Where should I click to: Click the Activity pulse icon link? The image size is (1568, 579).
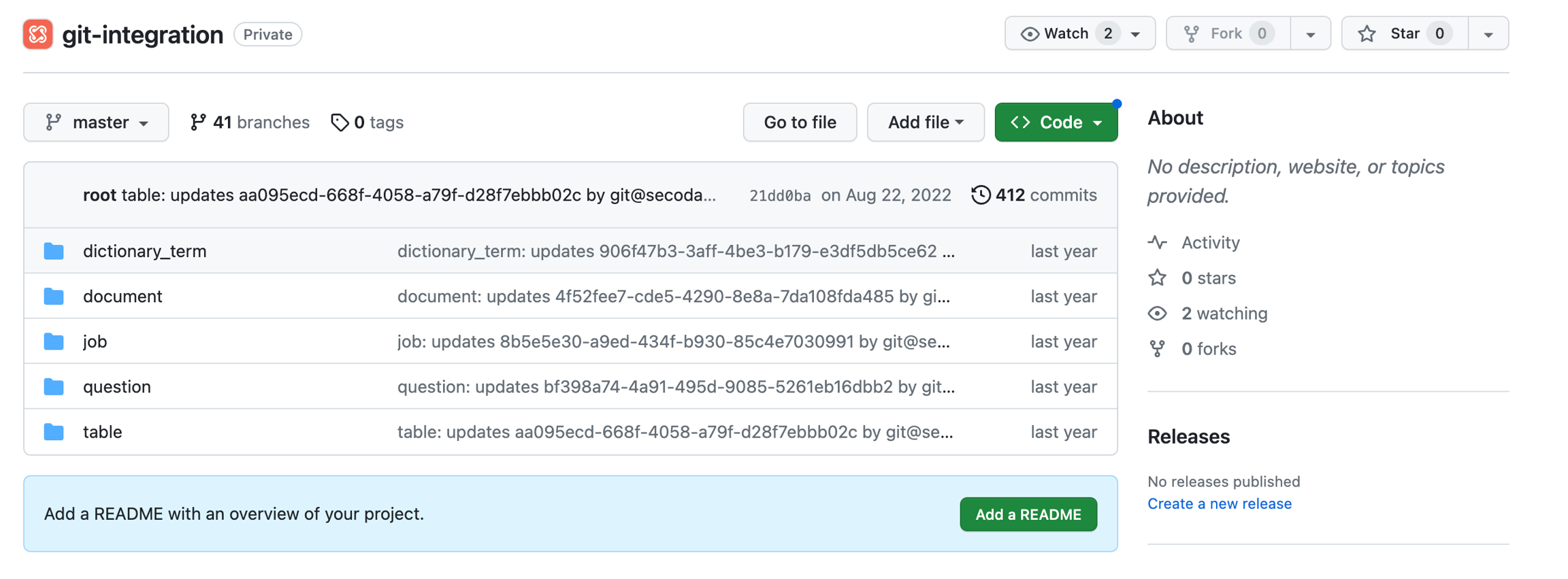[1158, 242]
